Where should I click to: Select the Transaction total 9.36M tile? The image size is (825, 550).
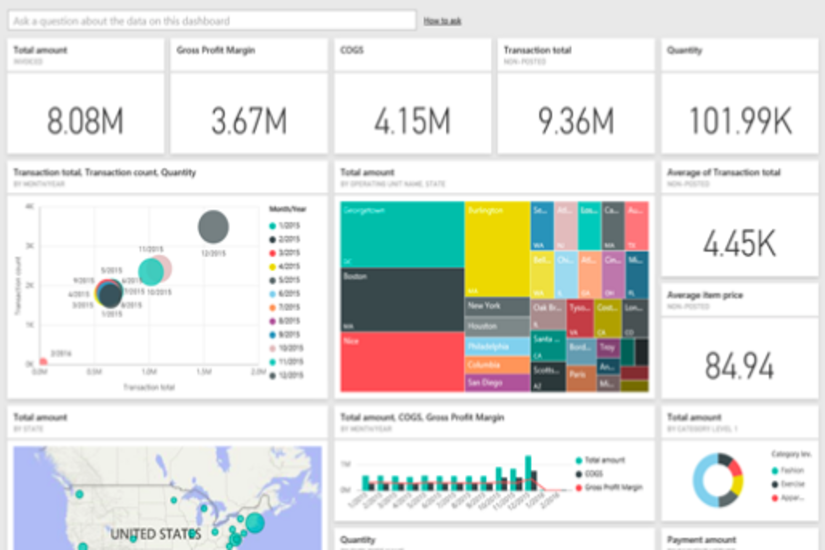coord(576,96)
